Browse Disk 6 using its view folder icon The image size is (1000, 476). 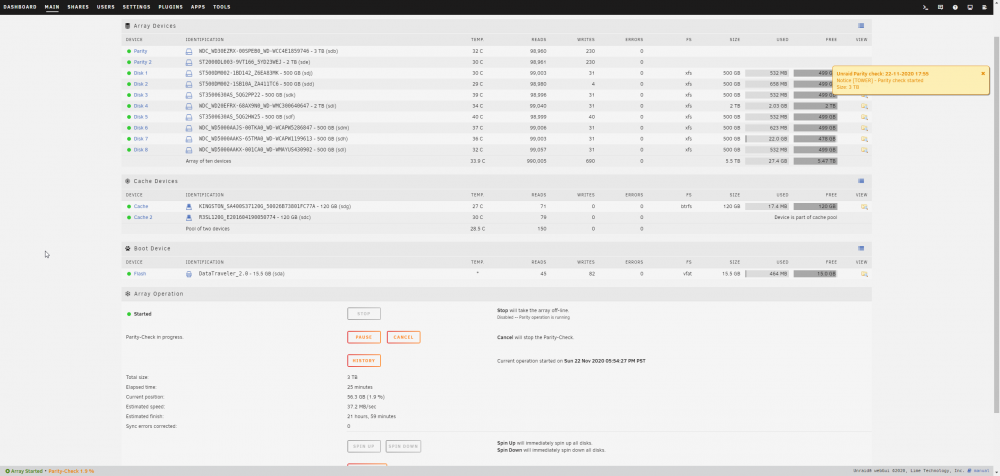click(x=864, y=128)
